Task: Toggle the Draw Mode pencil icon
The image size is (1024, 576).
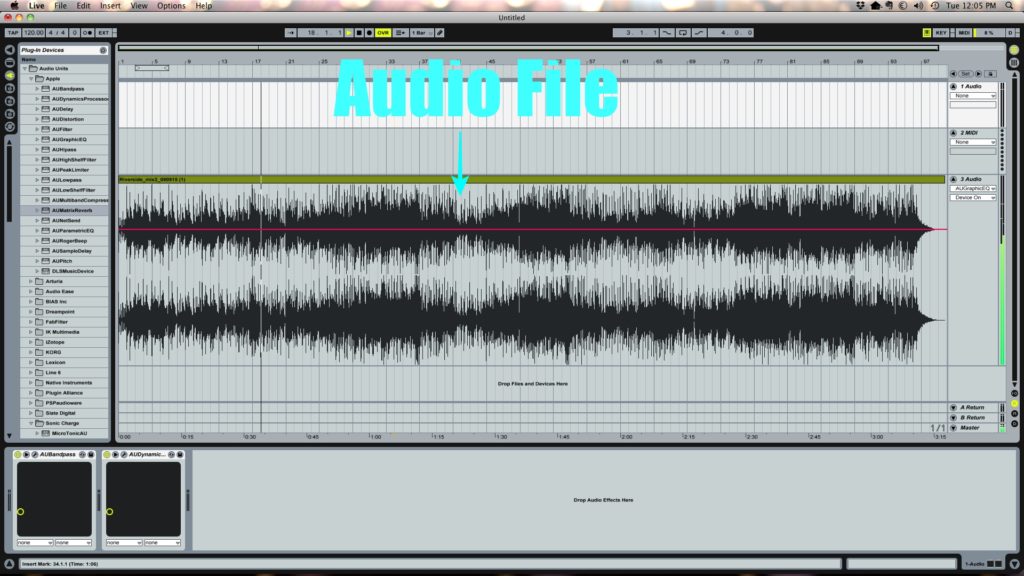Action: tap(440, 33)
